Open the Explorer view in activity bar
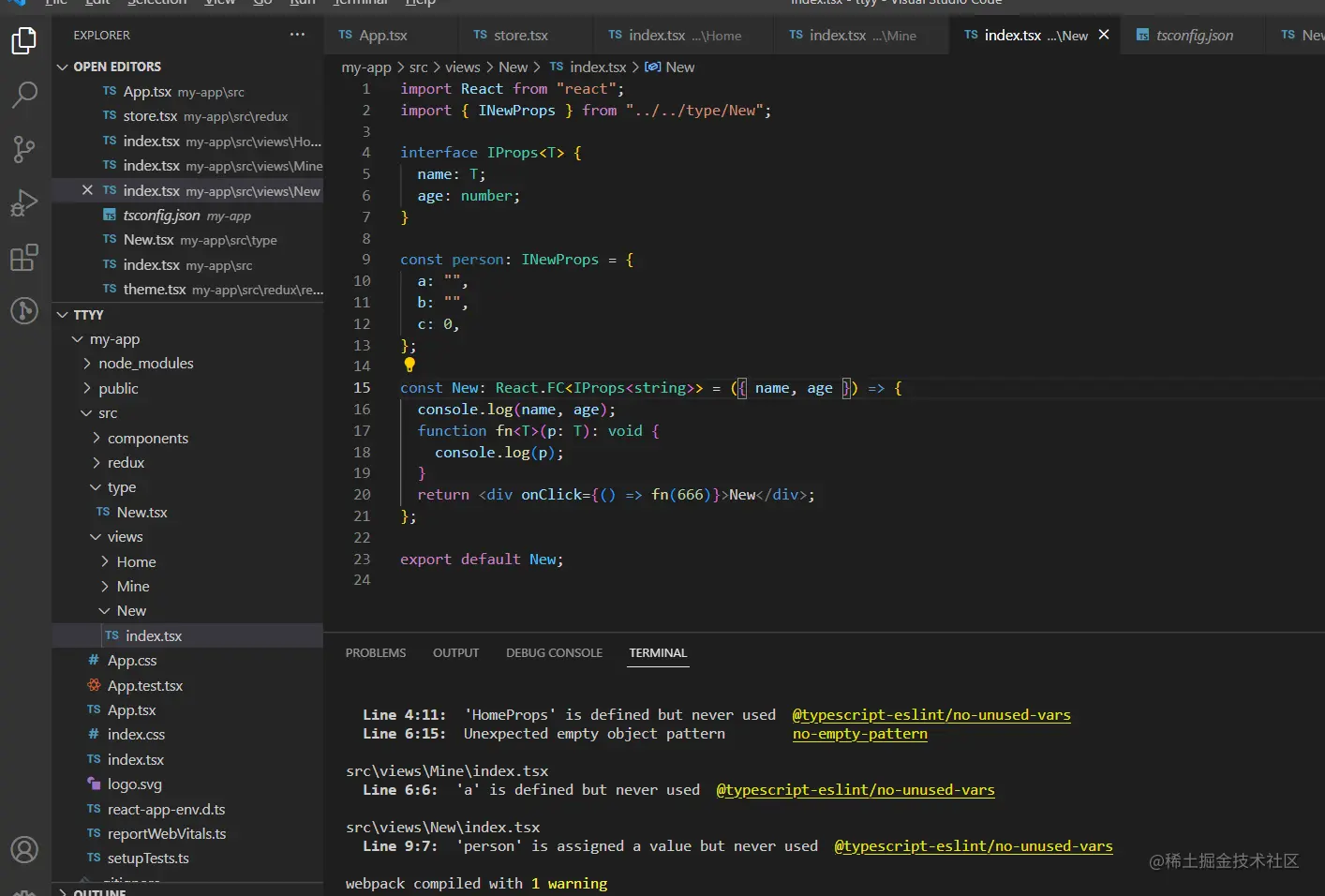This screenshot has height=896, width=1325. 24,41
